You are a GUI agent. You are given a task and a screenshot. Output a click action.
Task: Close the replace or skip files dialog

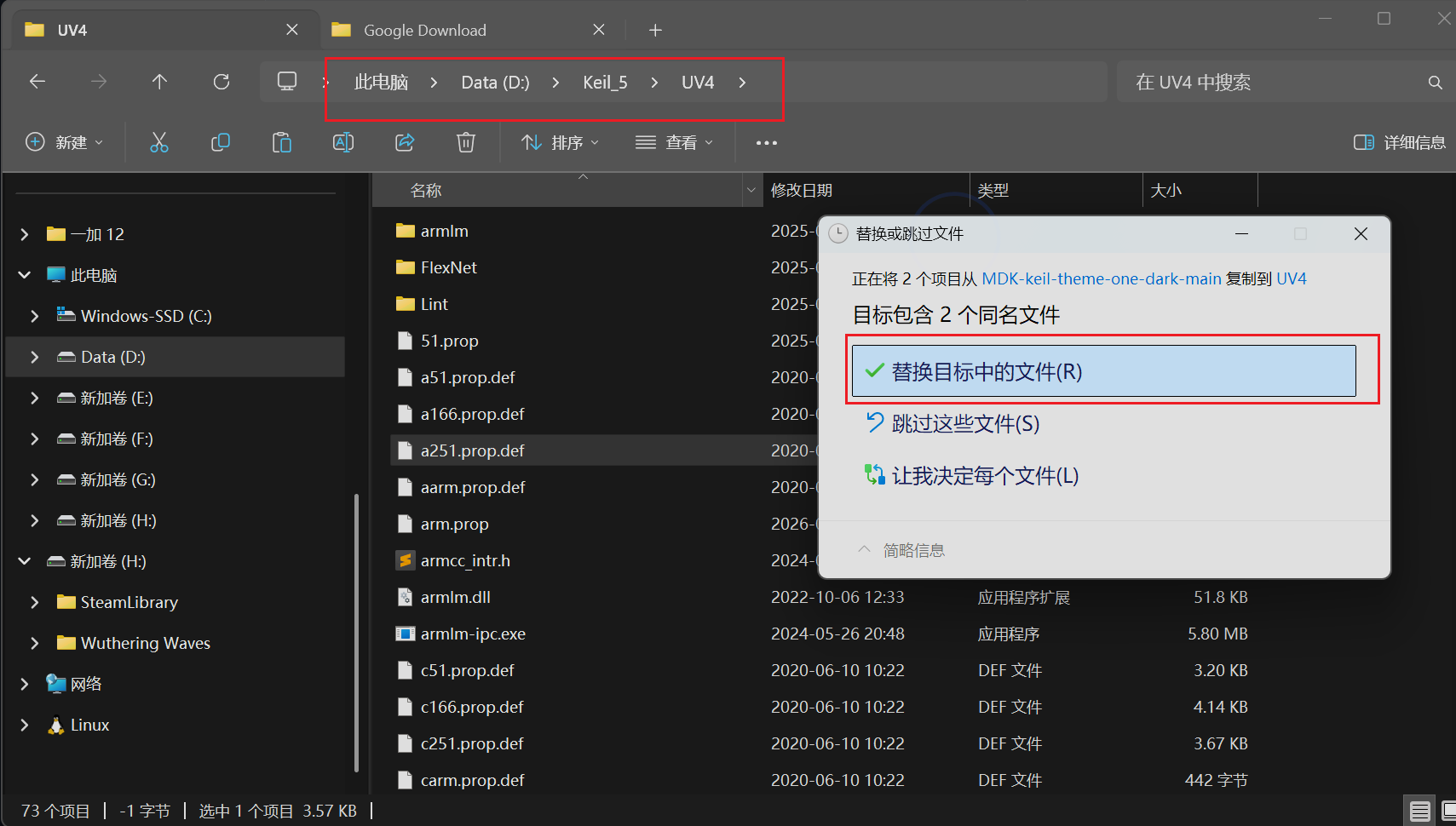pyautogui.click(x=1361, y=233)
